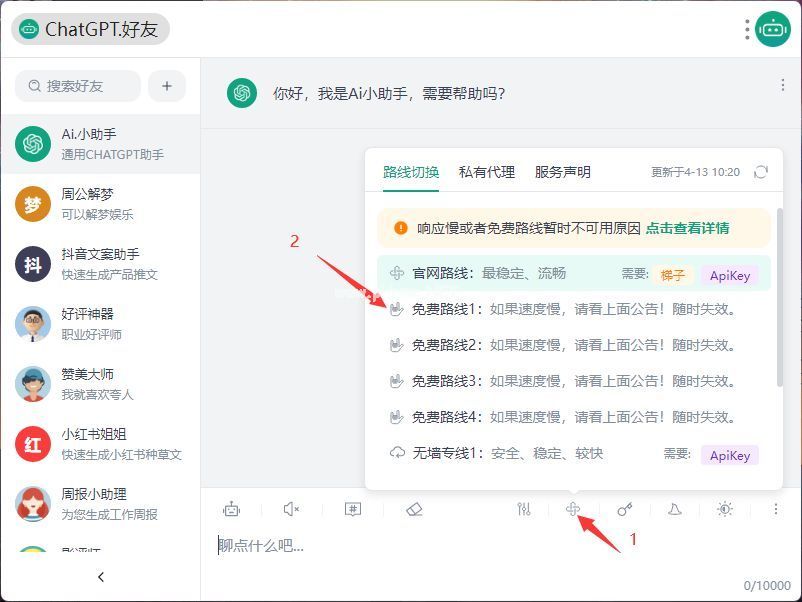Click the hashtag message icon
Screen dimensions: 802x602
353,509
